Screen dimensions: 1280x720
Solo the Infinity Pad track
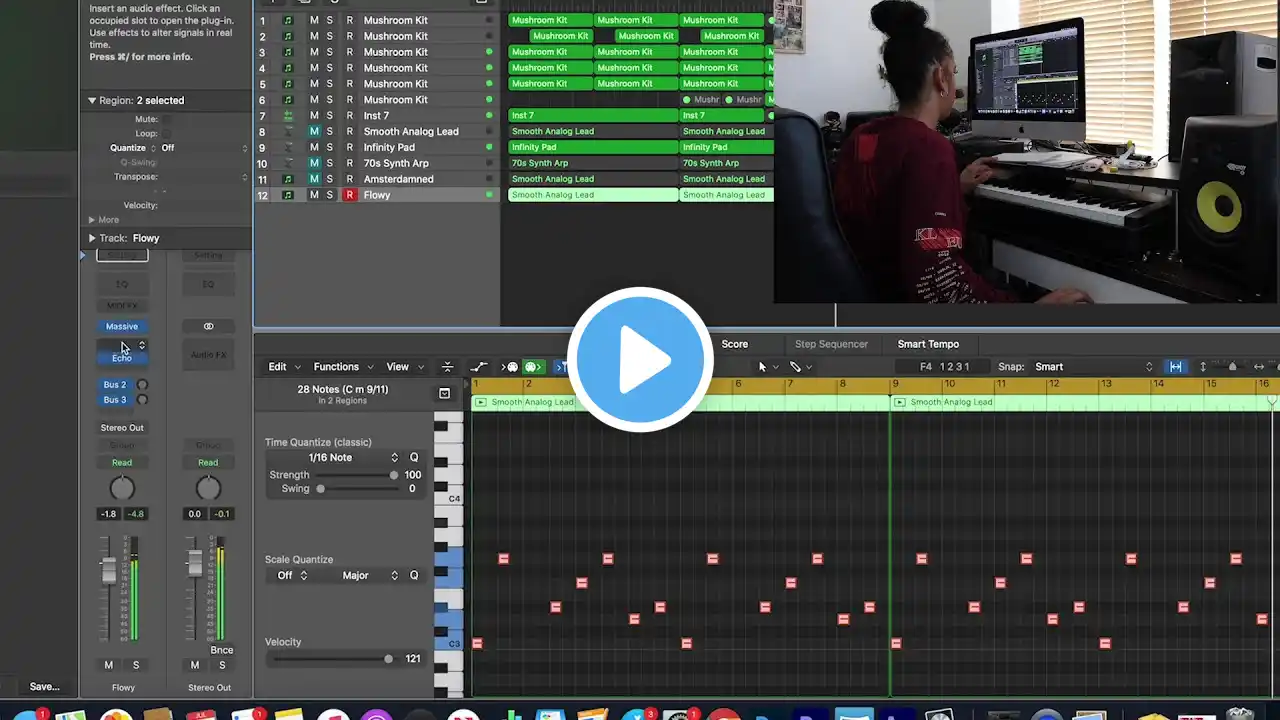tap(330, 147)
